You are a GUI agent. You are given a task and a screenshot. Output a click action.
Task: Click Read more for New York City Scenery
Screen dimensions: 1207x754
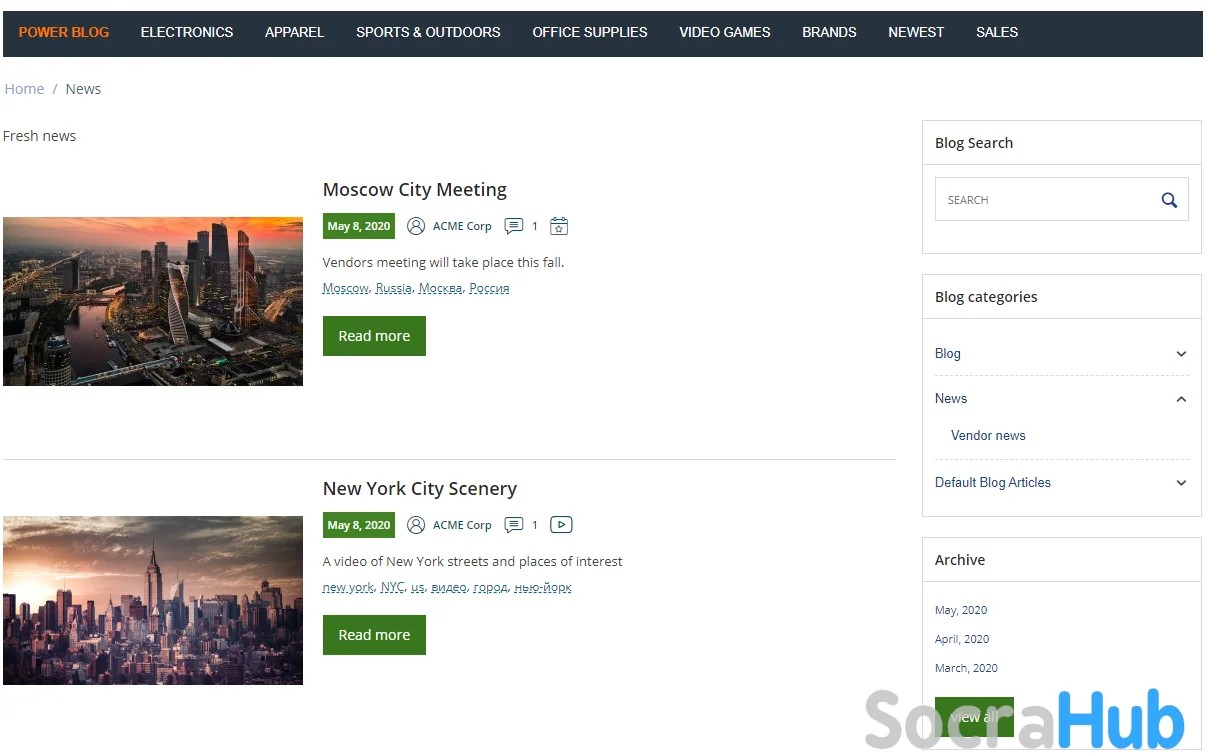[x=374, y=635]
